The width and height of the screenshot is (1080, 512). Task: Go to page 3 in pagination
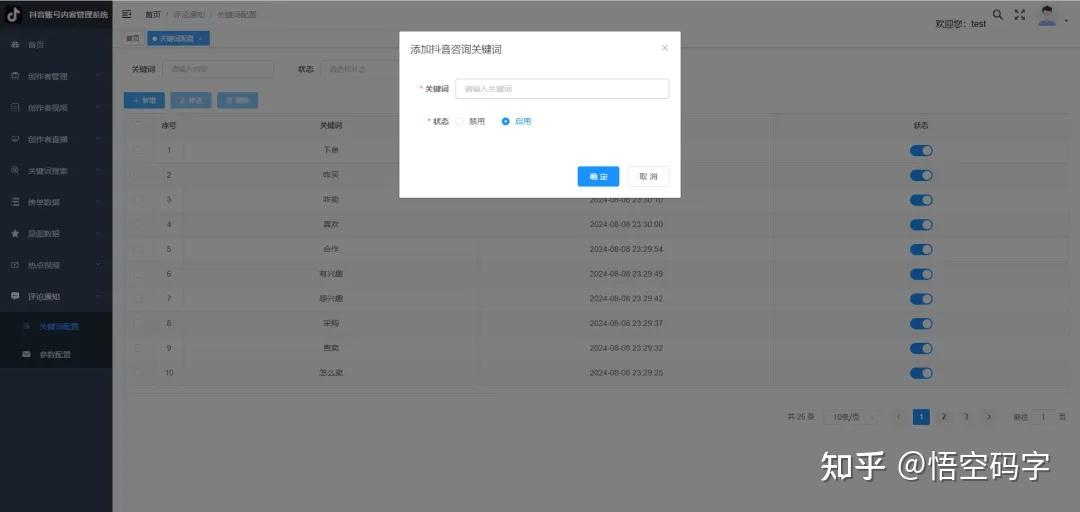[x=966, y=417]
